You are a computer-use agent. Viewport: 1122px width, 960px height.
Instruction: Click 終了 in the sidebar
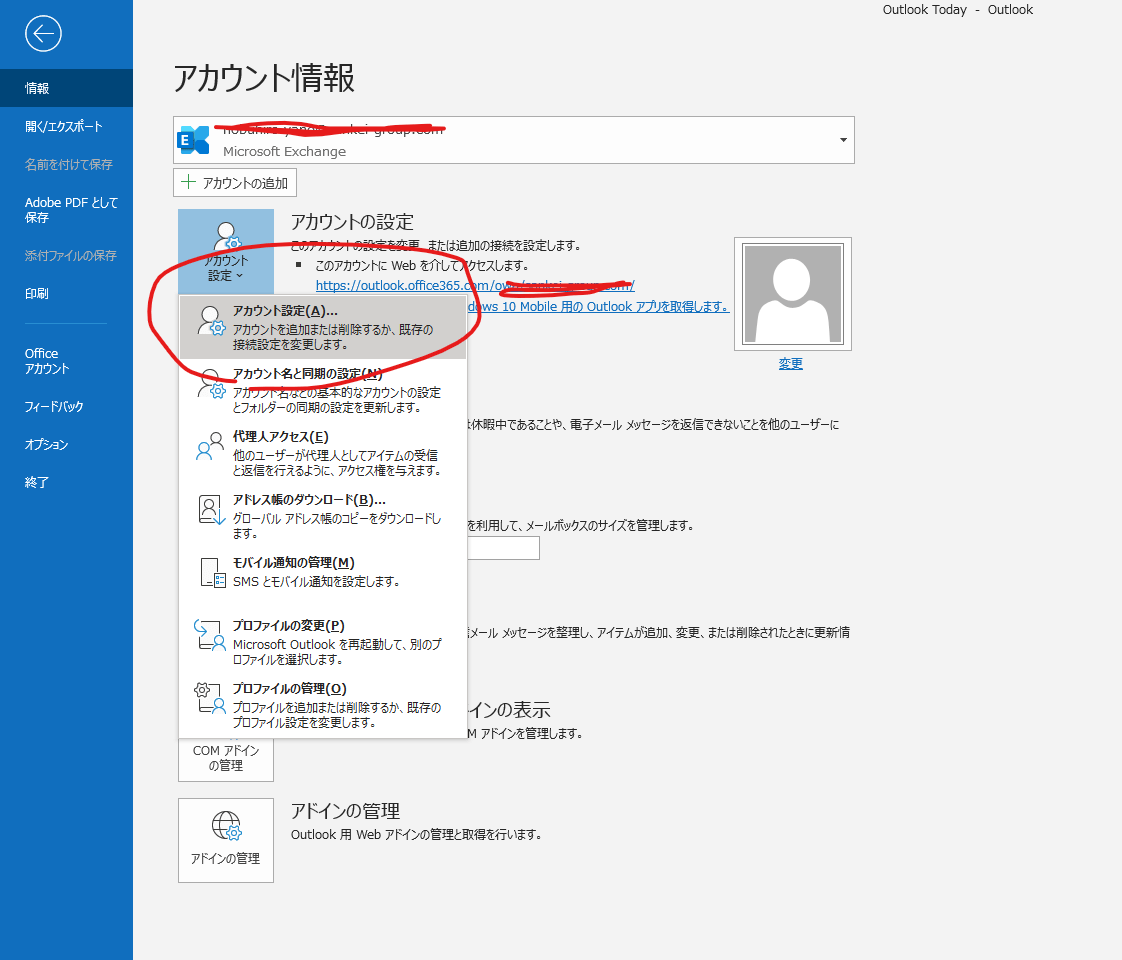pyautogui.click(x=67, y=482)
